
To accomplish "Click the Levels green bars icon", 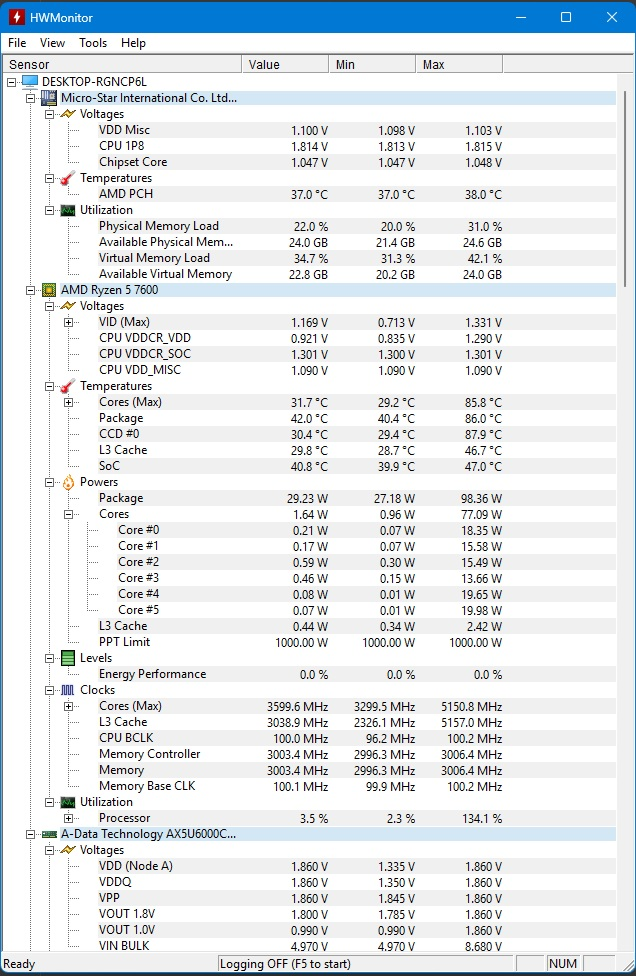I will click(68, 658).
